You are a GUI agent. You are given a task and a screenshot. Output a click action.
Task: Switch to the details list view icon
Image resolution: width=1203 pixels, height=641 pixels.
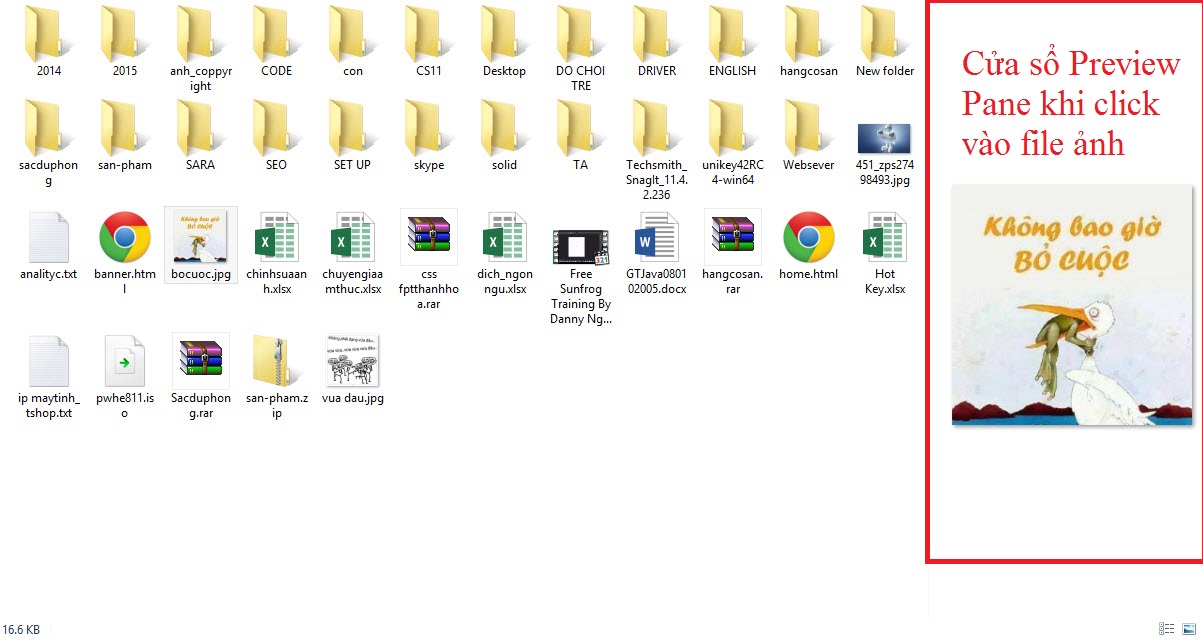click(1166, 629)
